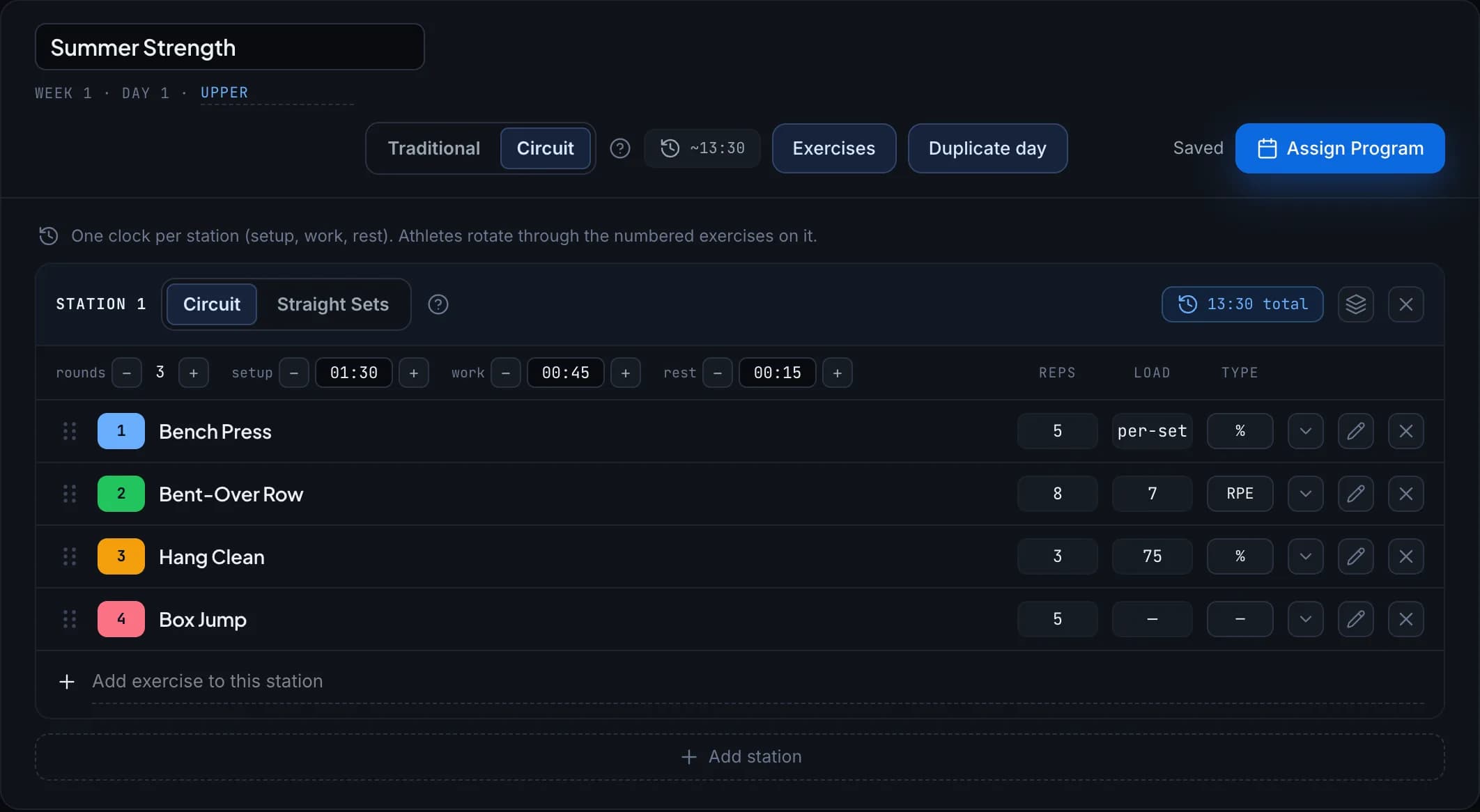Click Box Jump reps field
The image size is (1480, 812).
(x=1058, y=619)
